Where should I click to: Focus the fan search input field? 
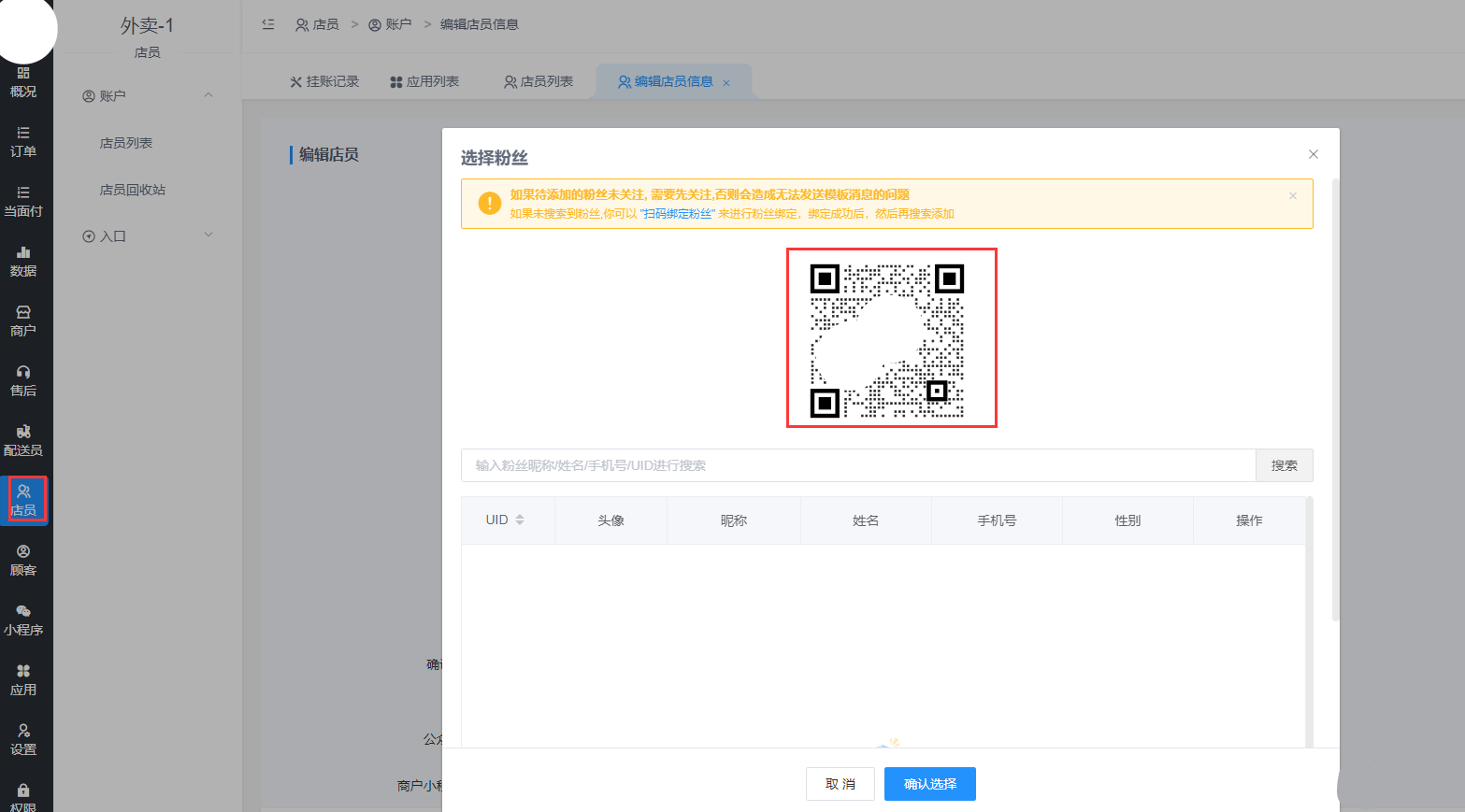[x=858, y=465]
